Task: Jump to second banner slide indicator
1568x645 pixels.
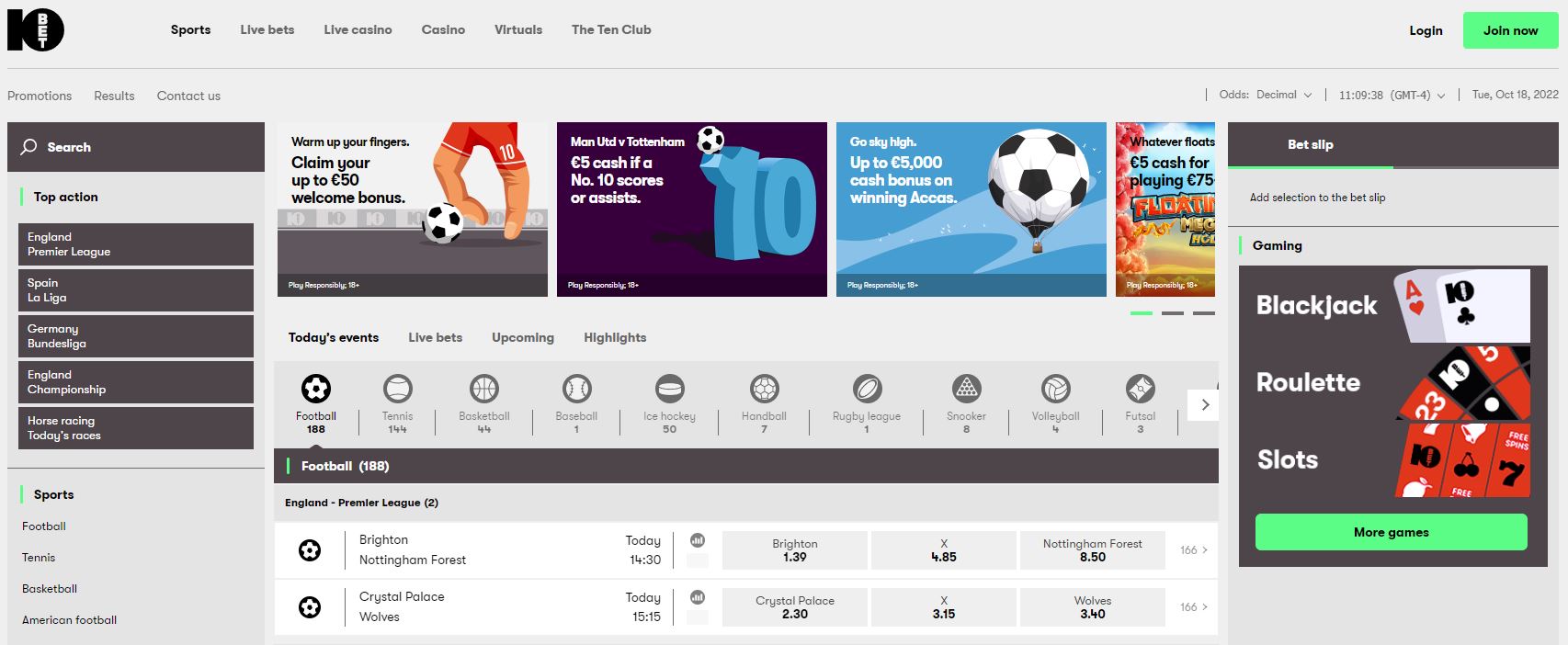Action: point(1172,313)
